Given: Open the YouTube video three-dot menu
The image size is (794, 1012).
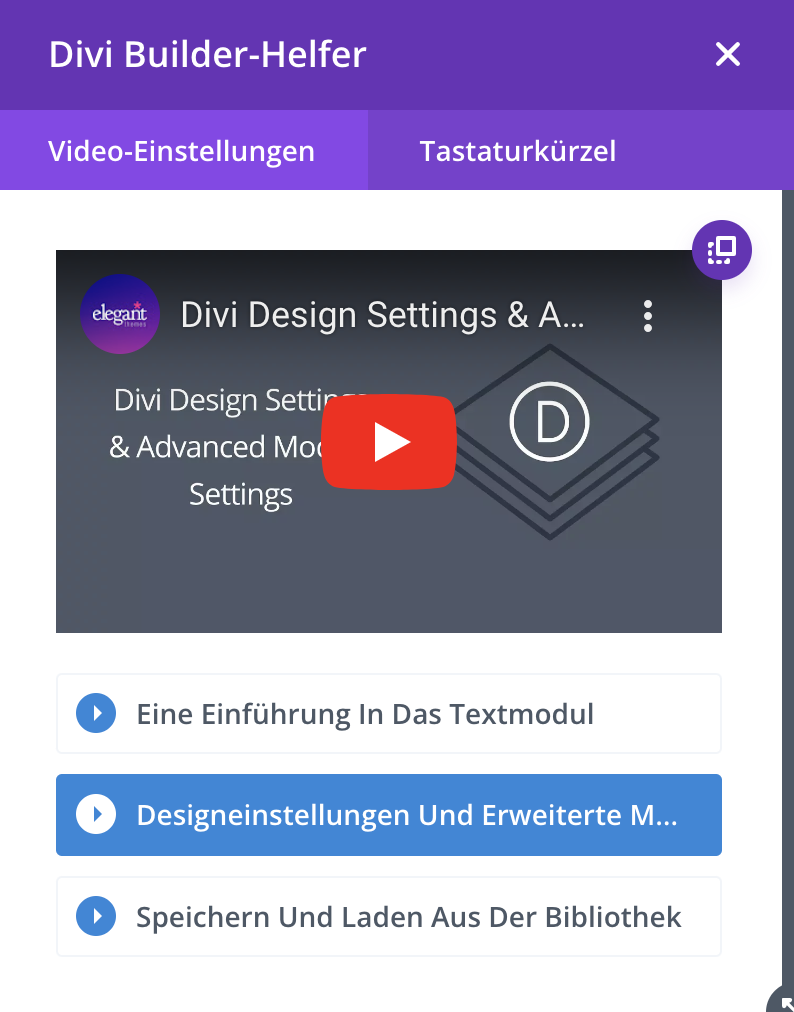Looking at the screenshot, I should (648, 316).
